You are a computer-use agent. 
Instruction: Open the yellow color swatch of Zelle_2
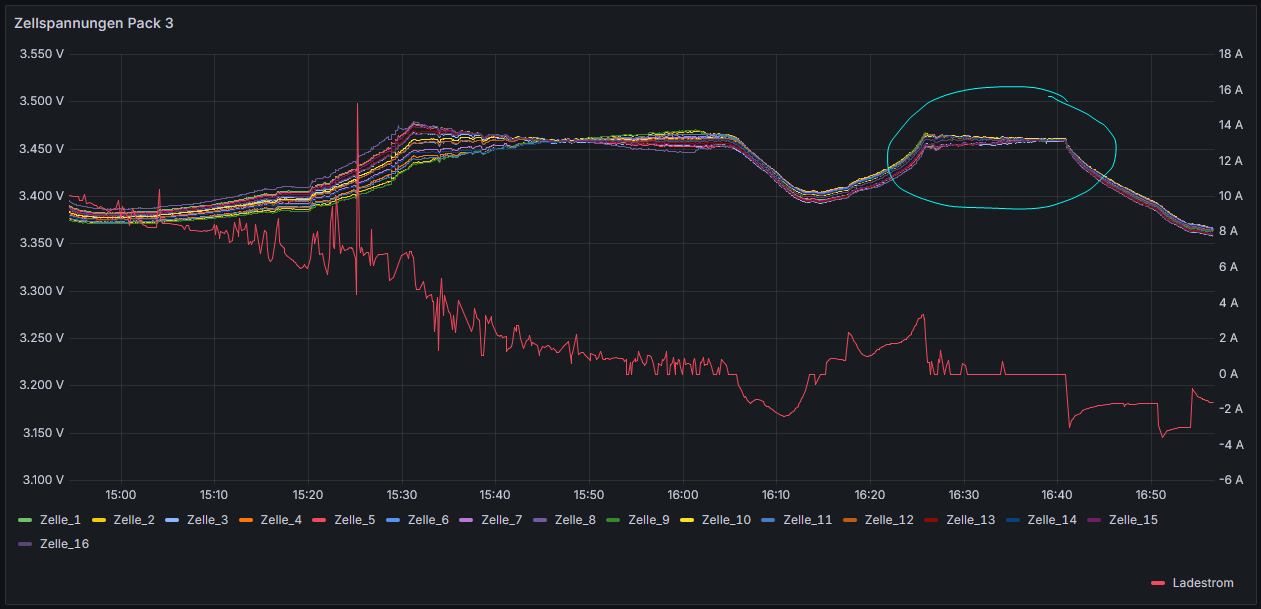tap(99, 520)
